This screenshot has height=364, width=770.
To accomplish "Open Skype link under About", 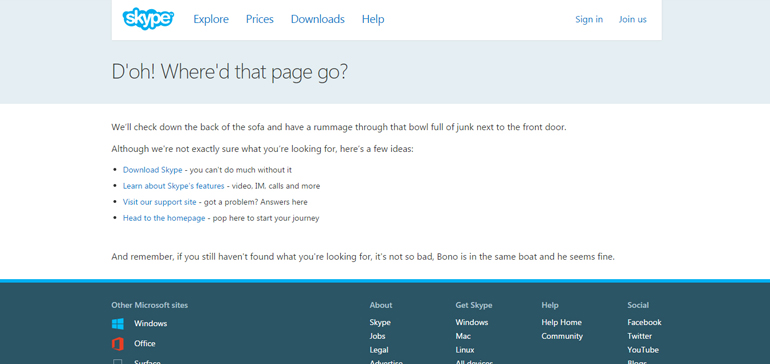I will 380,323.
